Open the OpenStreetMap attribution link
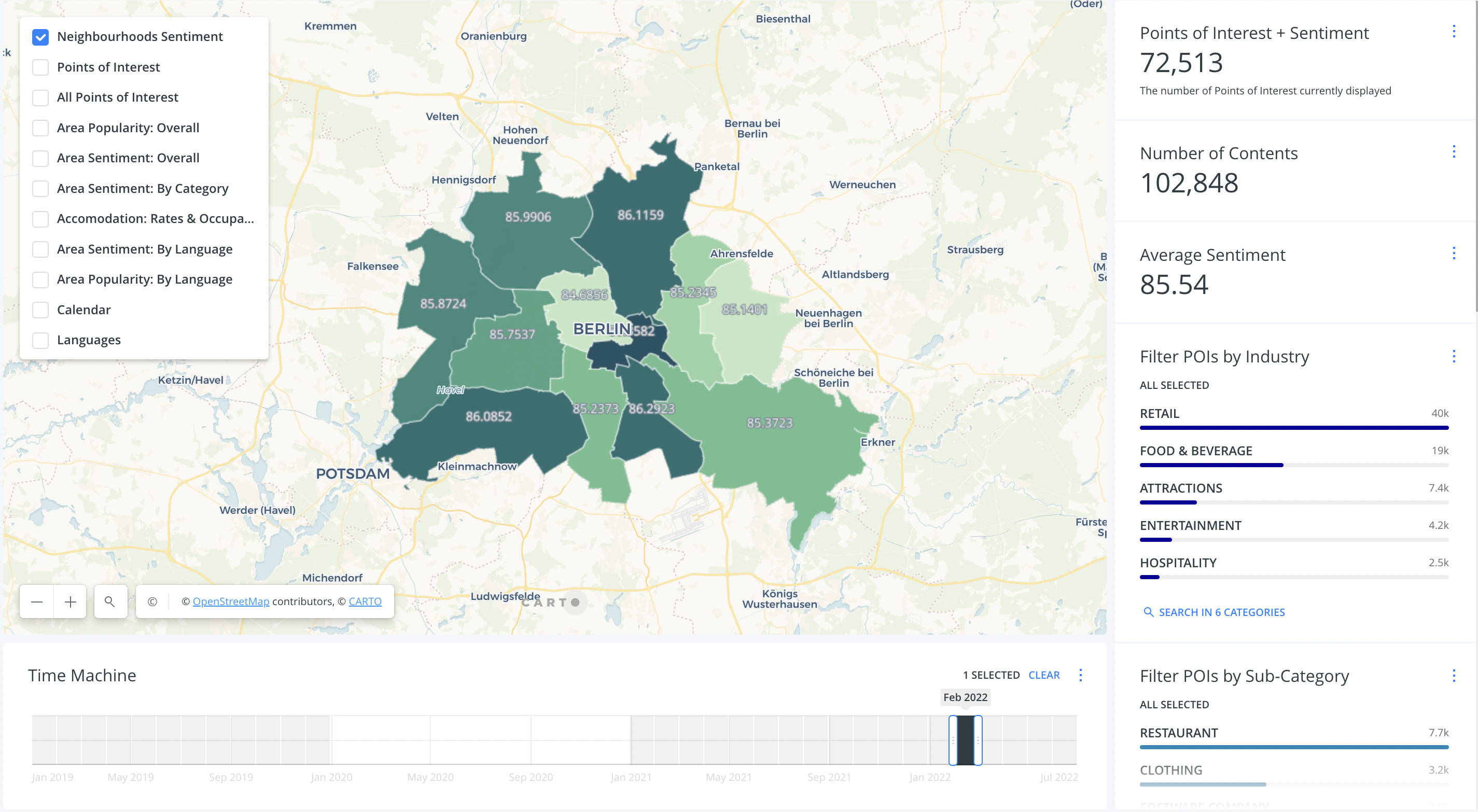Viewport: 1478px width, 812px height. click(x=231, y=601)
